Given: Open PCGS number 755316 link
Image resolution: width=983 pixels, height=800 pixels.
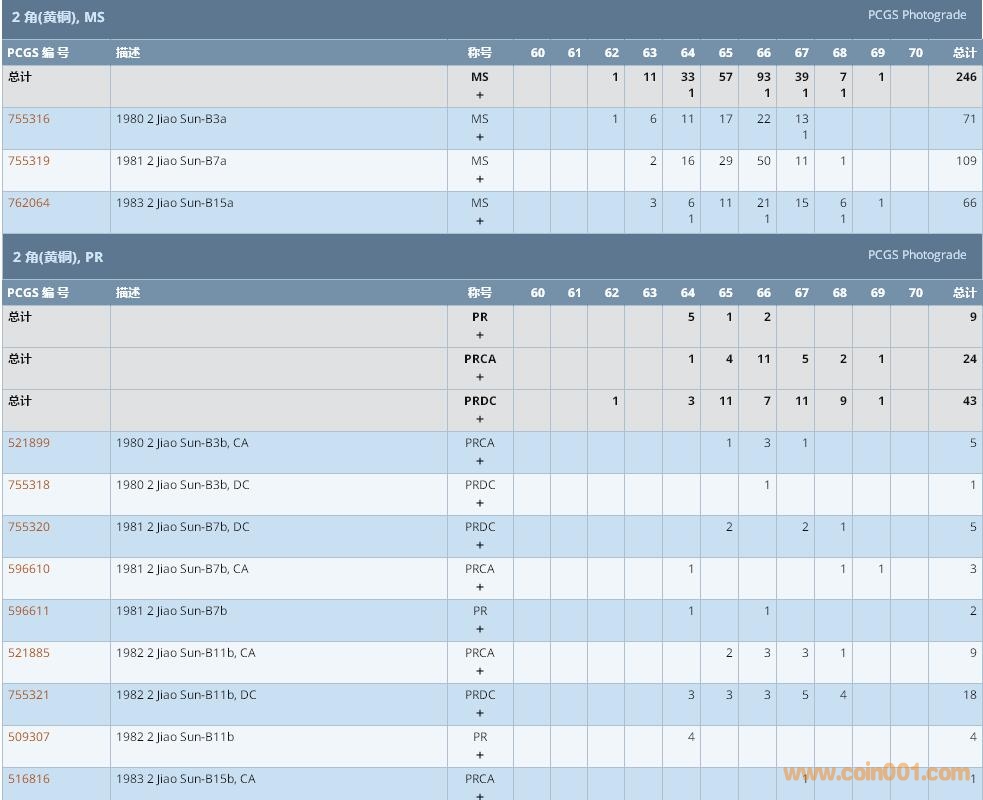Looking at the screenshot, I should [29, 119].
